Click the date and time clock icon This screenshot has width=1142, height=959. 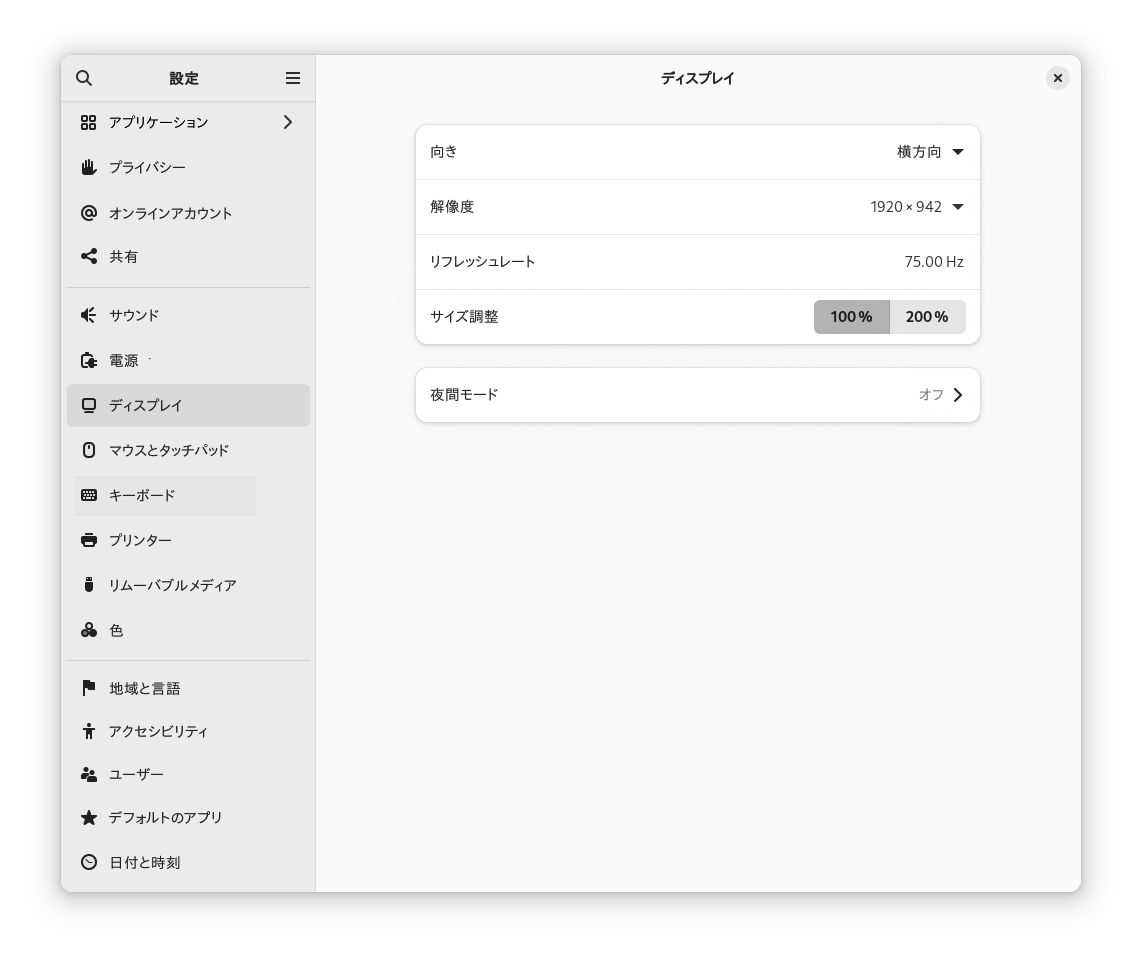[x=89, y=862]
